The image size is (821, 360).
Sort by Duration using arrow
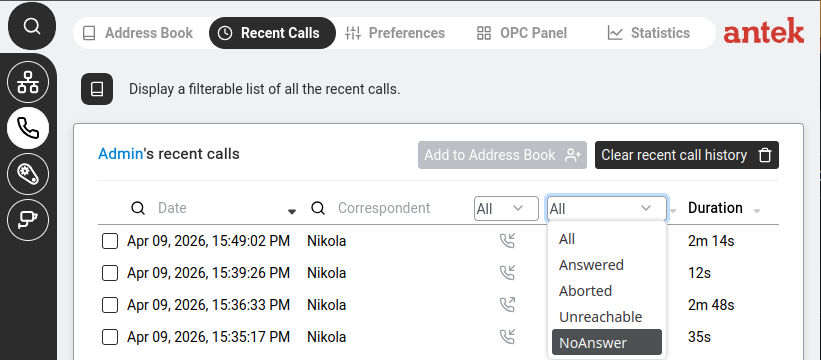757,211
